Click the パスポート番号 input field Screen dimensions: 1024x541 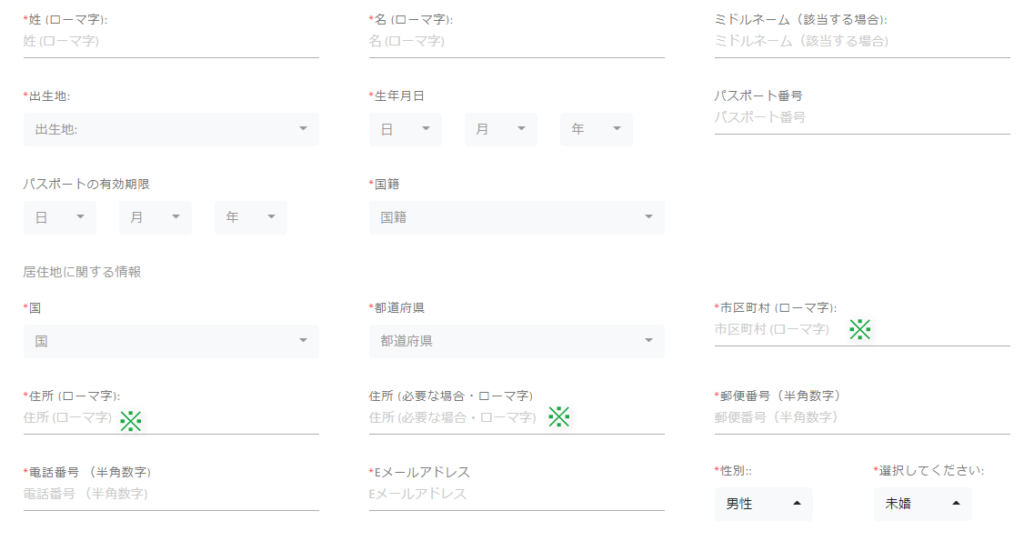(862, 118)
